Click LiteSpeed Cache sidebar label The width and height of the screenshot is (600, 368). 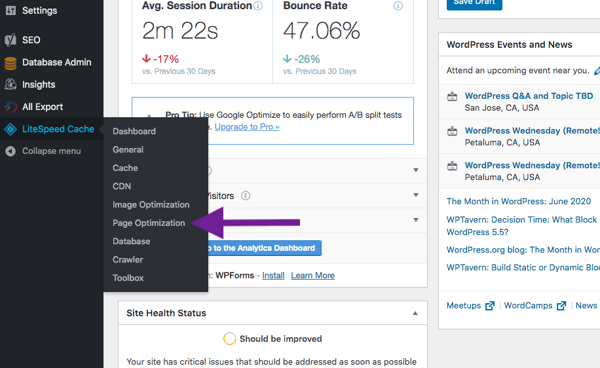(58, 129)
